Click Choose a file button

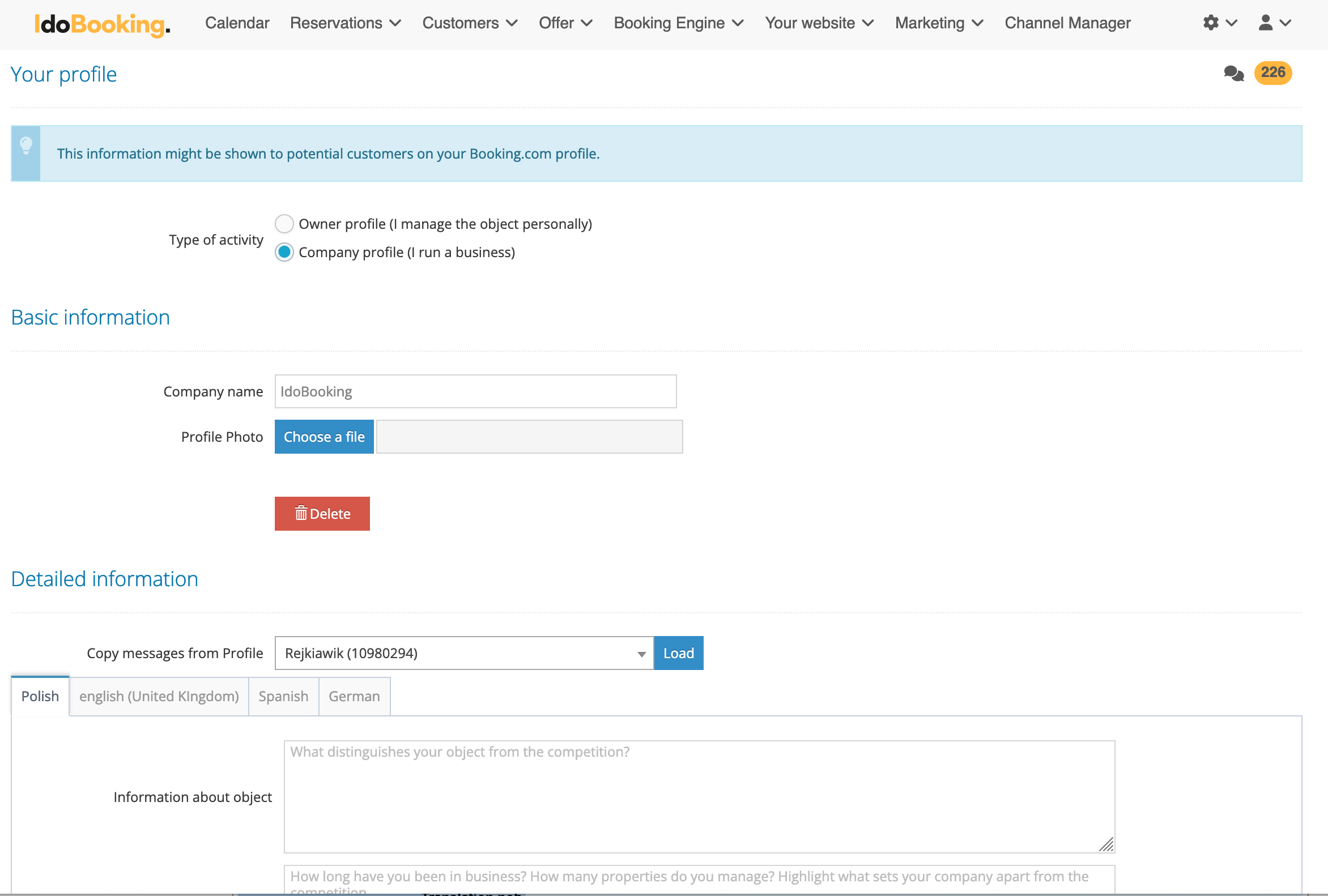(x=324, y=437)
